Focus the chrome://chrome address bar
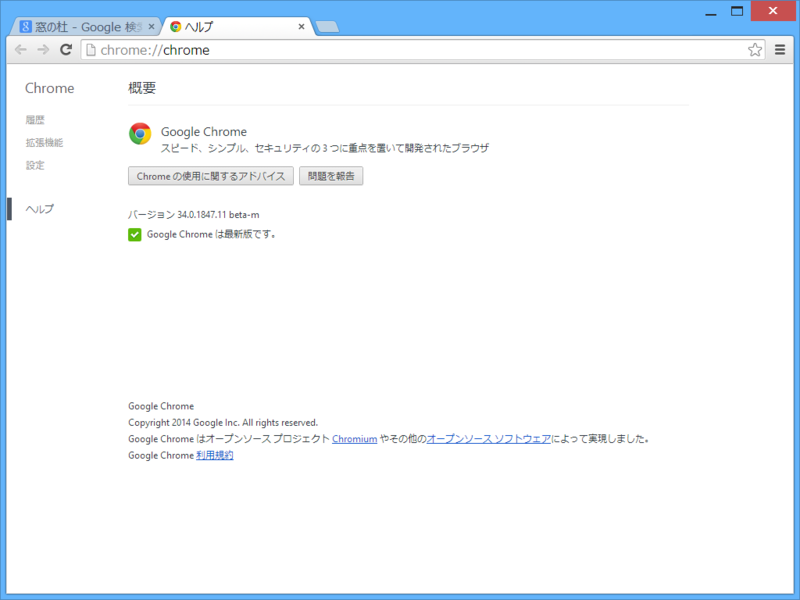The height and width of the screenshot is (600, 800). tap(422, 49)
